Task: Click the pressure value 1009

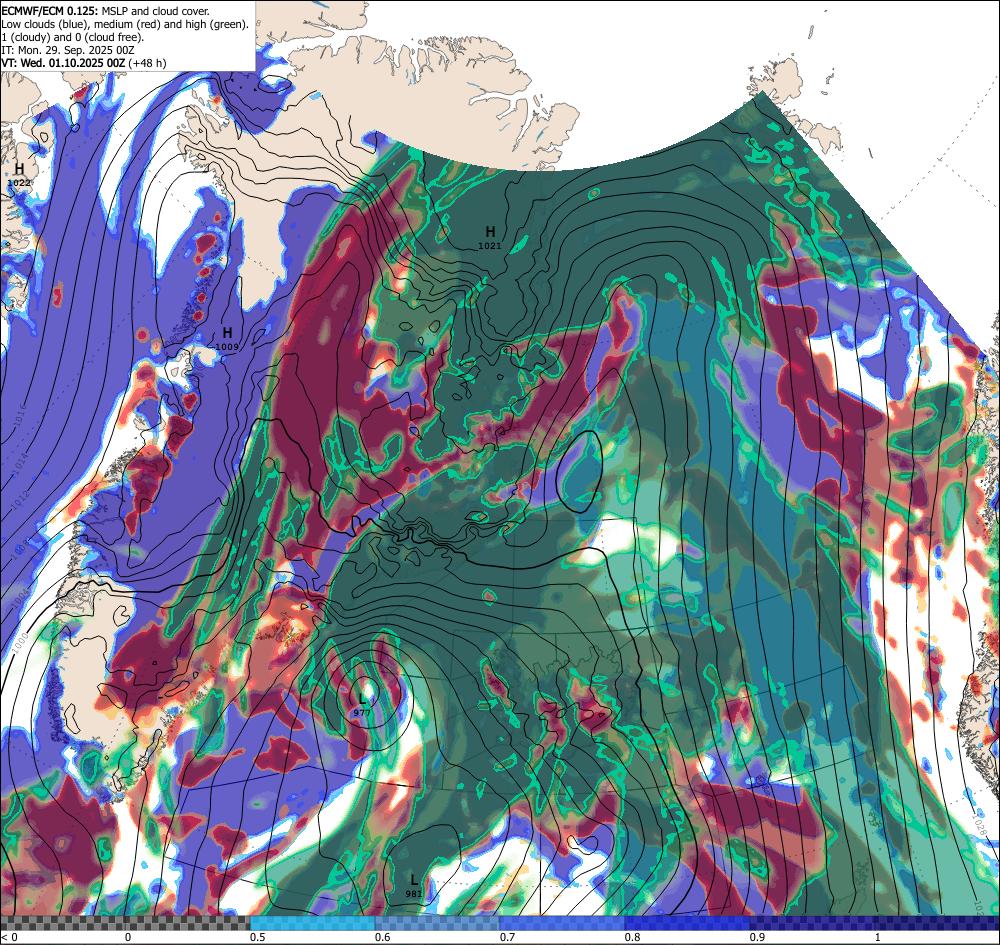Action: coord(227,347)
